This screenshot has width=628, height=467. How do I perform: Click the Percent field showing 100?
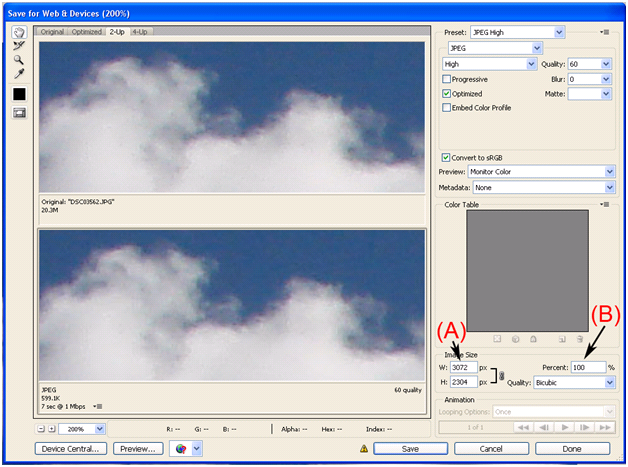[x=588, y=367]
